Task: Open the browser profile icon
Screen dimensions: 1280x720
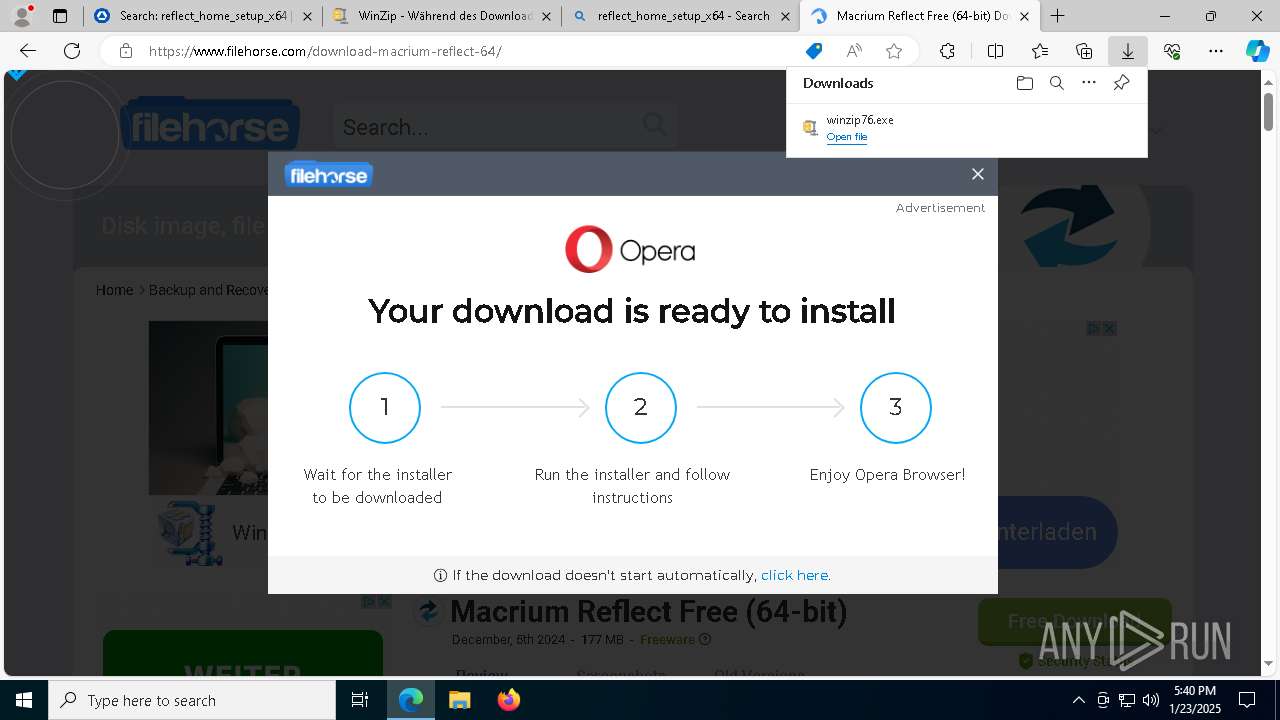Action: pyautogui.click(x=21, y=16)
